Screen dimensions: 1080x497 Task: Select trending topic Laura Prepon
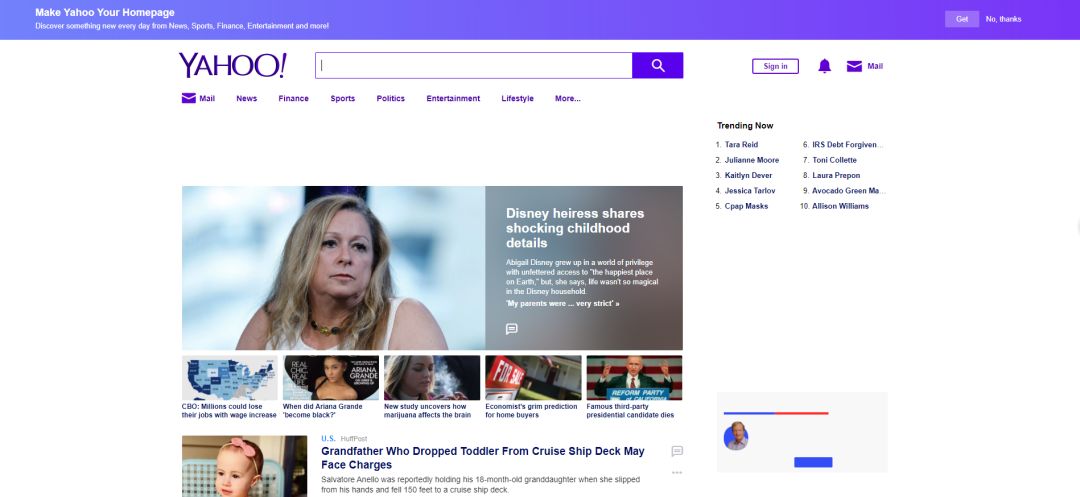pos(836,176)
